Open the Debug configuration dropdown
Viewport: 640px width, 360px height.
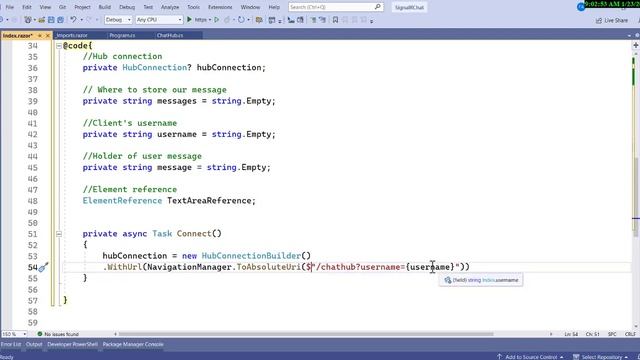click(118, 20)
